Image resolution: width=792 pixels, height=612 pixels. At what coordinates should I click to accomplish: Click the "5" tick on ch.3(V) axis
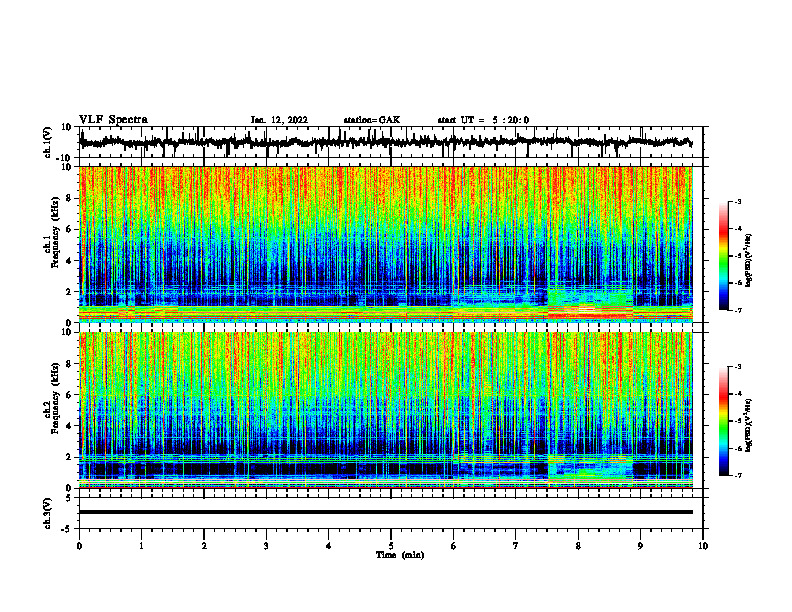69,498
